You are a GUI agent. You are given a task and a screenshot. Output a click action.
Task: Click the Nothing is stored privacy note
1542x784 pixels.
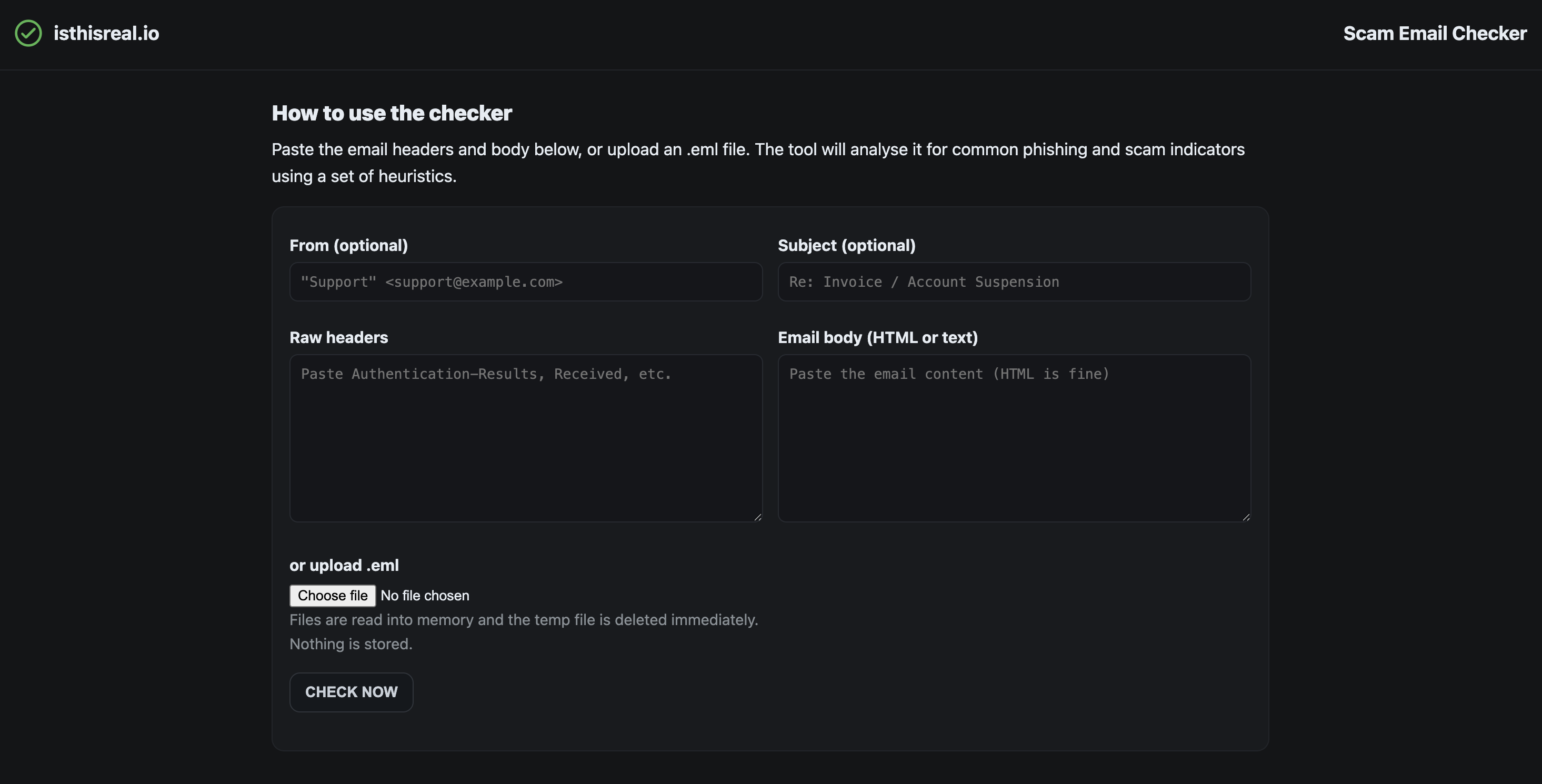[x=351, y=644]
